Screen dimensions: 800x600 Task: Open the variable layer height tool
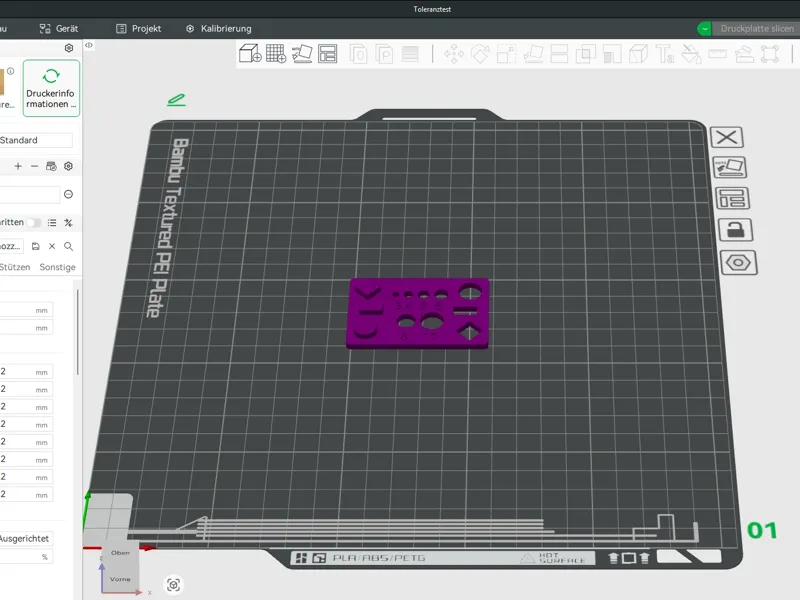(410, 54)
